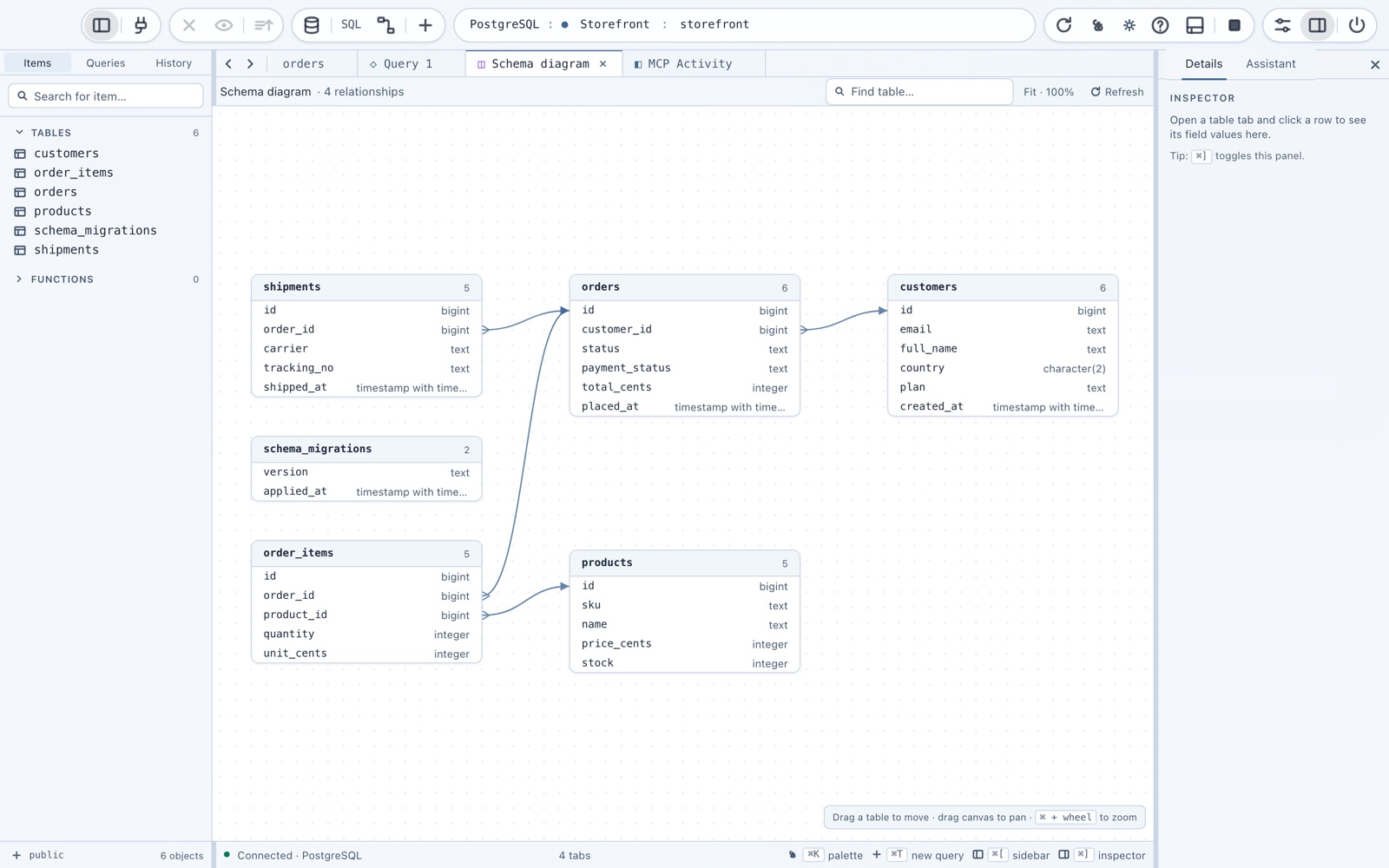Viewport: 1389px width, 868px height.
Task: Switch to the Queries sidebar tab
Action: pos(105,63)
